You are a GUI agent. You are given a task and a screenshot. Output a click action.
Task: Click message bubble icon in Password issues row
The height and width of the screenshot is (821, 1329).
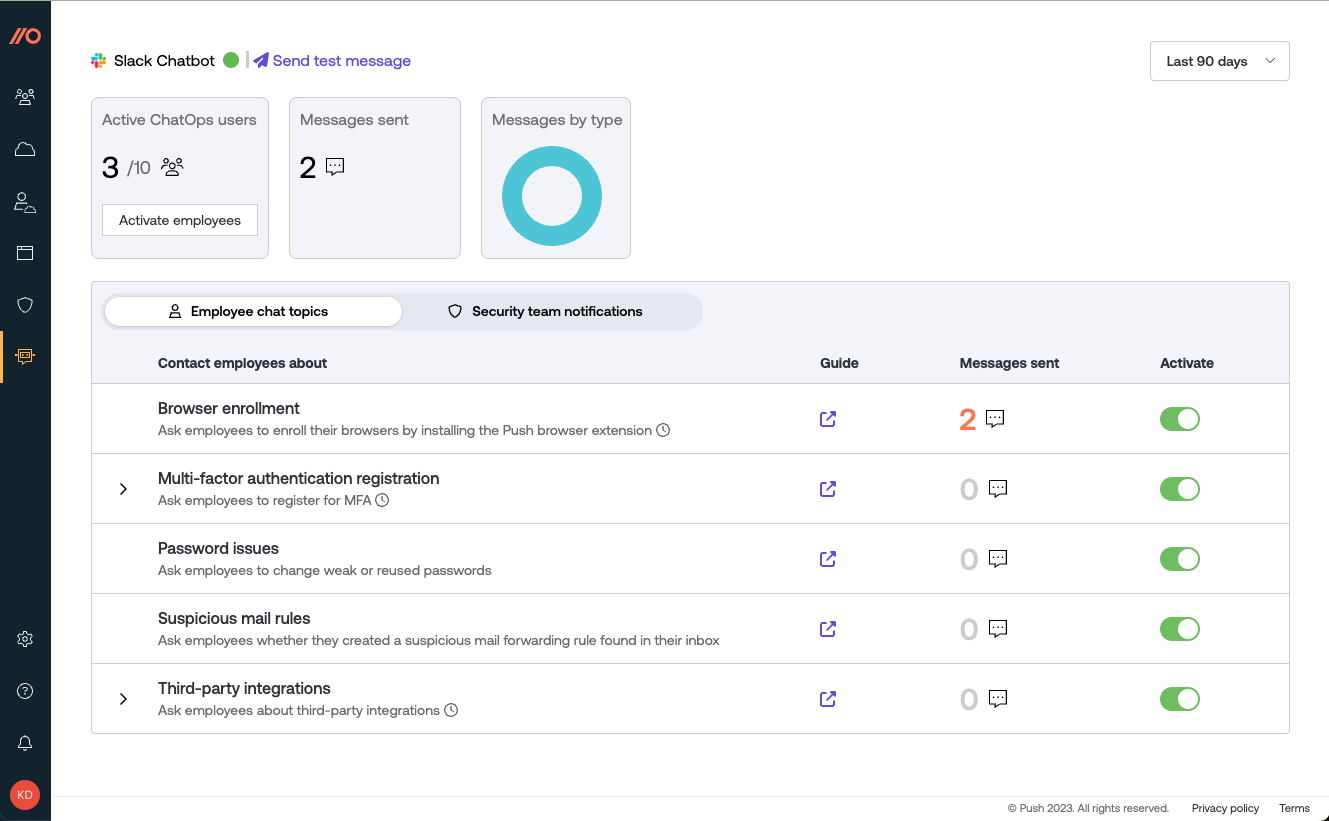click(x=998, y=559)
